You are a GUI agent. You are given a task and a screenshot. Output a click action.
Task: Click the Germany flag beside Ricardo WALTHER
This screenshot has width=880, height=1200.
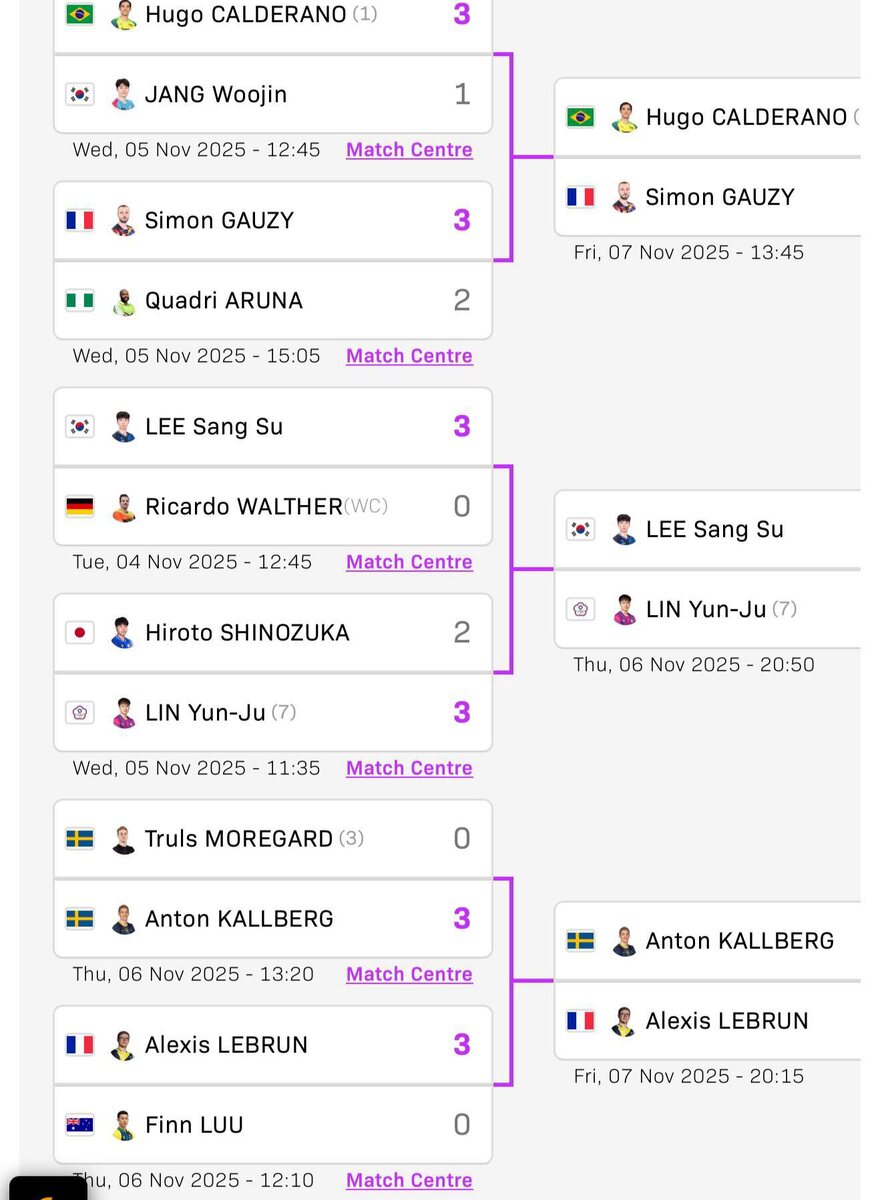point(80,507)
